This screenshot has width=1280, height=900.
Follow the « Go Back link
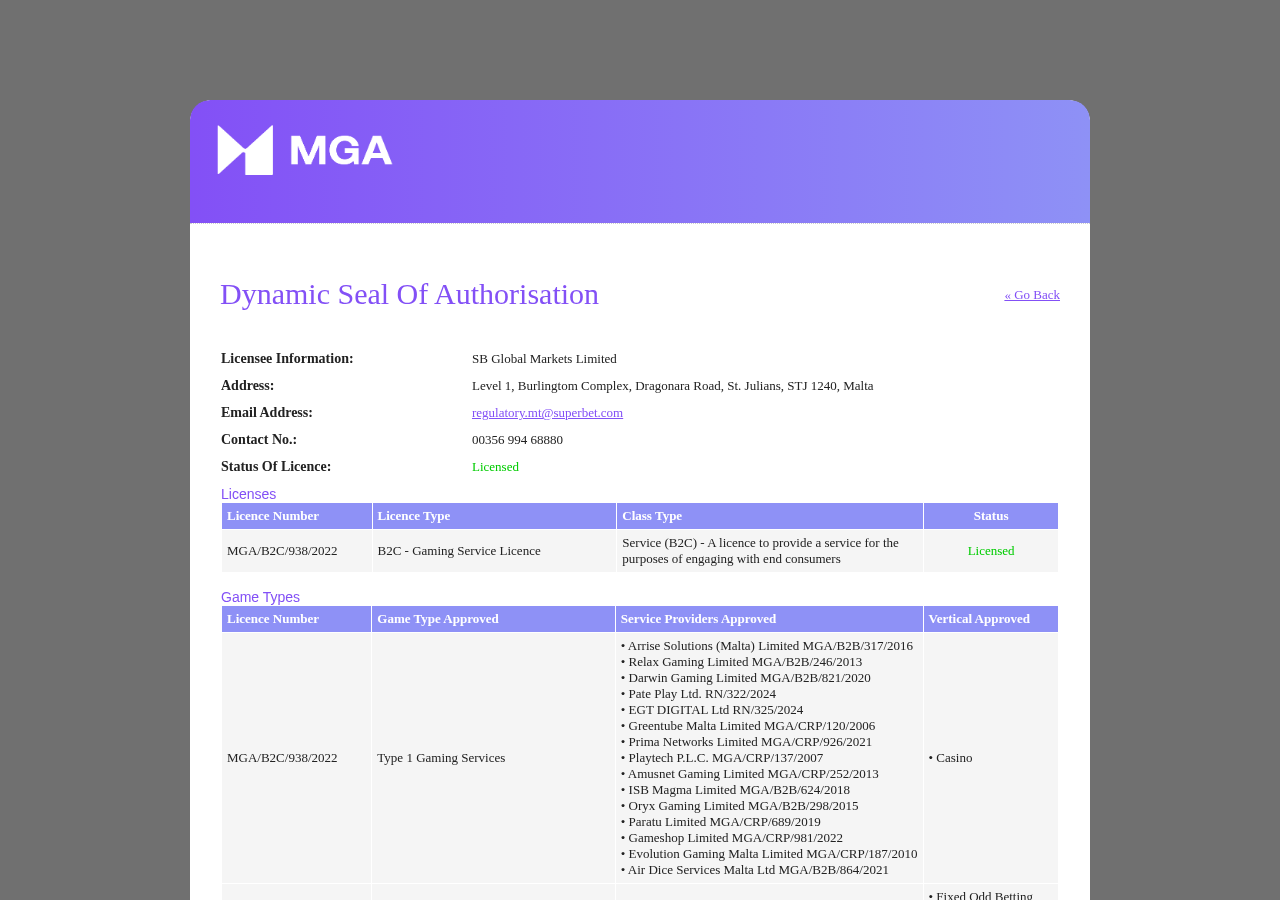(x=1032, y=295)
